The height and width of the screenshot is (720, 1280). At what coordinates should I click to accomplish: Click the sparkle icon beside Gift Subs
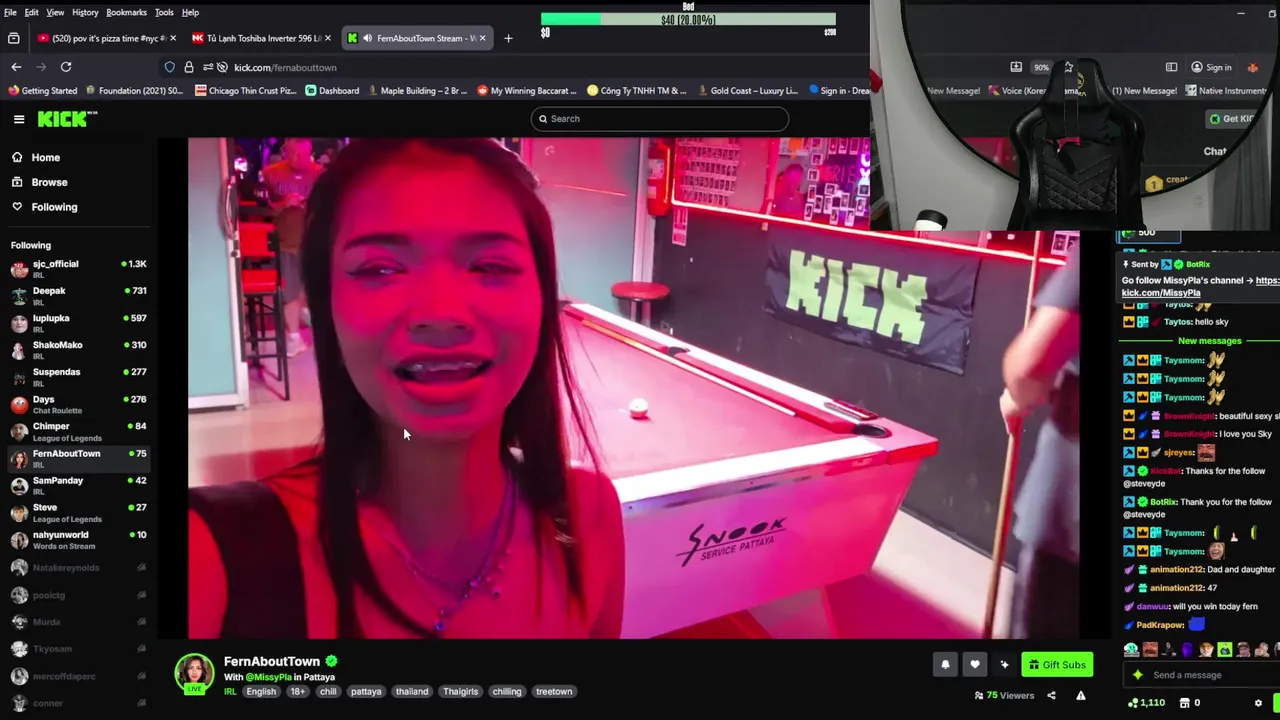point(1004,664)
